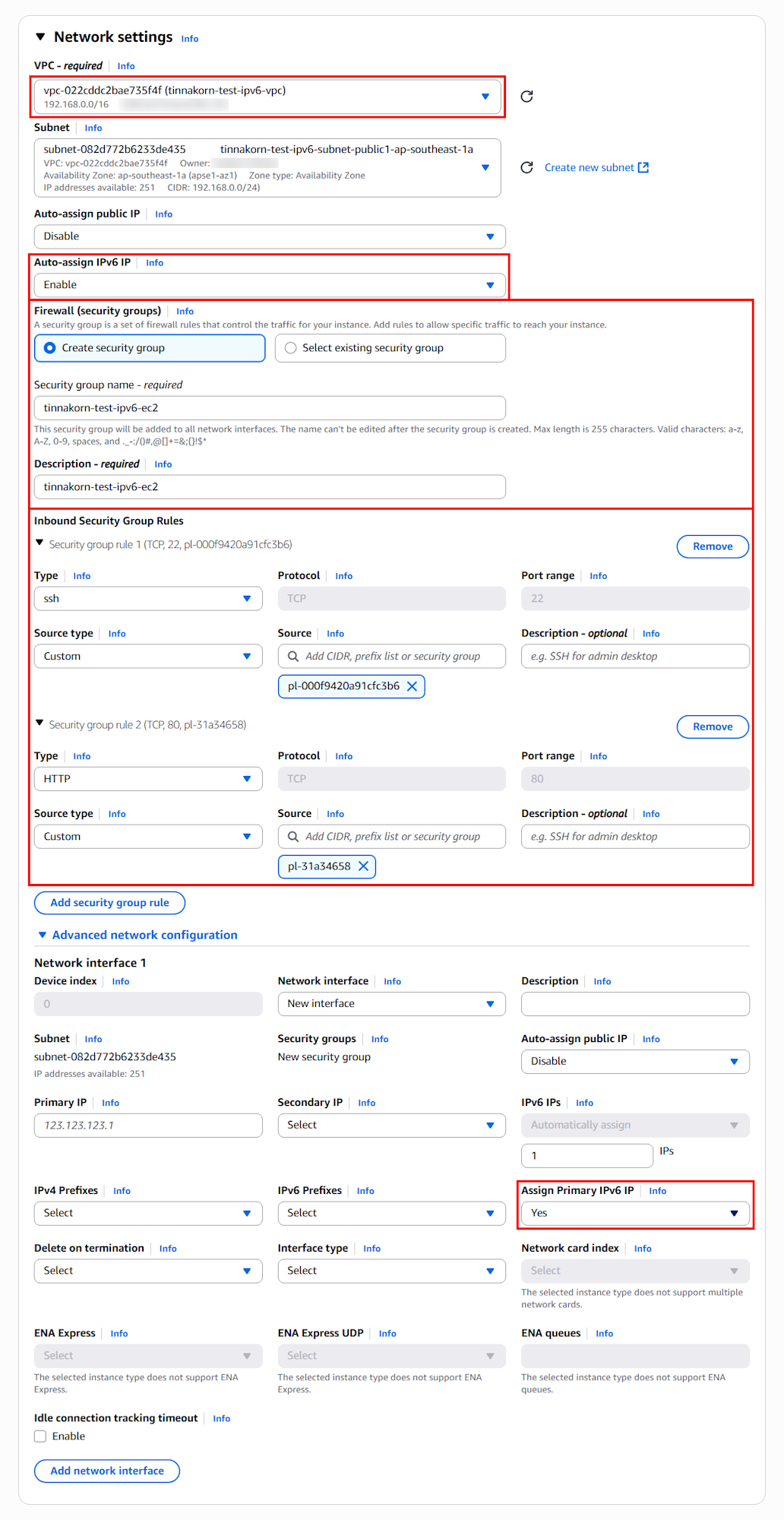The width and height of the screenshot is (784, 1520).
Task: Open the Assign Primary IPv6 IP dropdown
Action: coord(635,1213)
